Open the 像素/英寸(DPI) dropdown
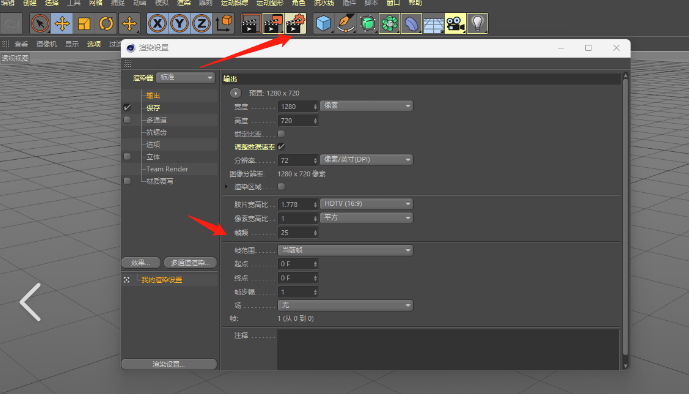Screen dimensions: 689x394 click(366, 159)
